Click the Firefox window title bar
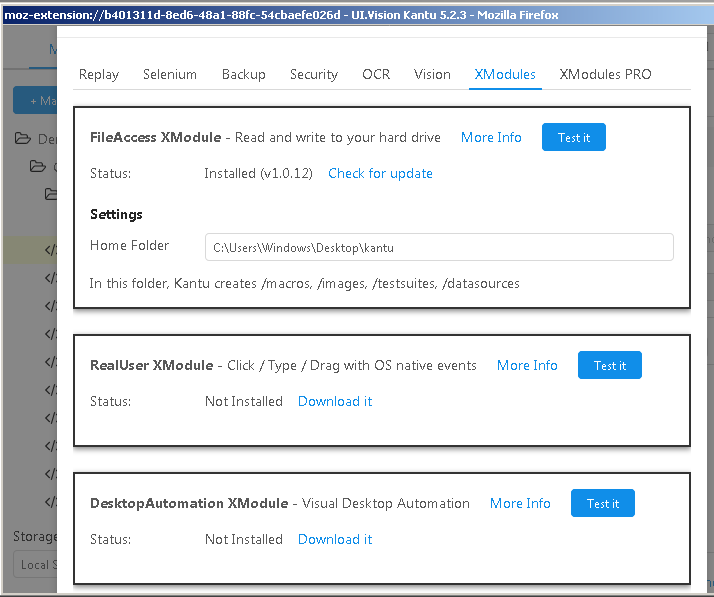The height and width of the screenshot is (597, 714). [357, 15]
